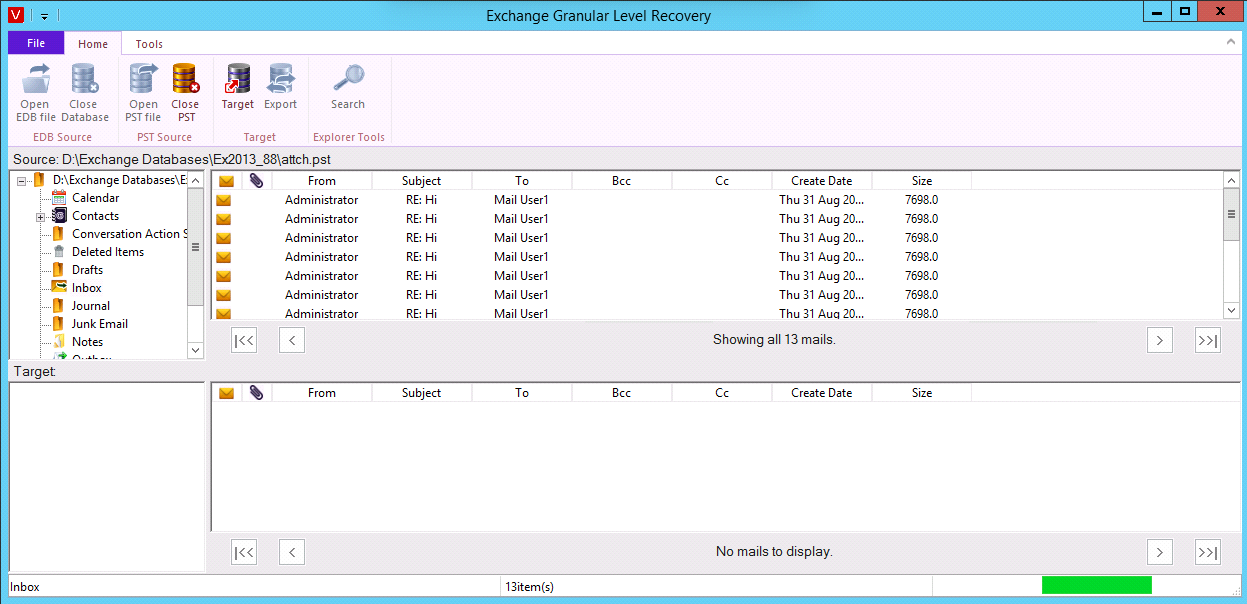Click "Showing all 13 mails." text

[774, 340]
